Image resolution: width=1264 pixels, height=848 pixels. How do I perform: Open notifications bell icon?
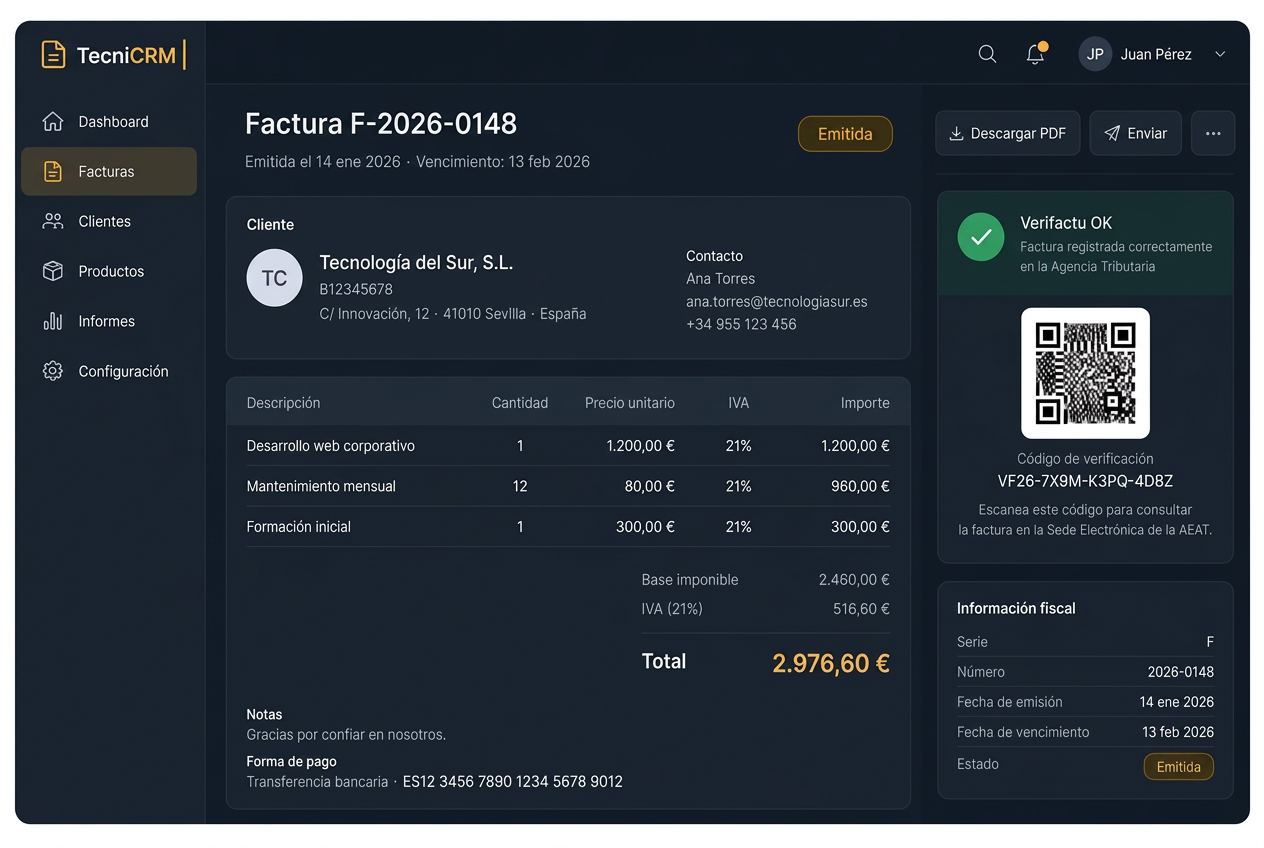point(1036,54)
